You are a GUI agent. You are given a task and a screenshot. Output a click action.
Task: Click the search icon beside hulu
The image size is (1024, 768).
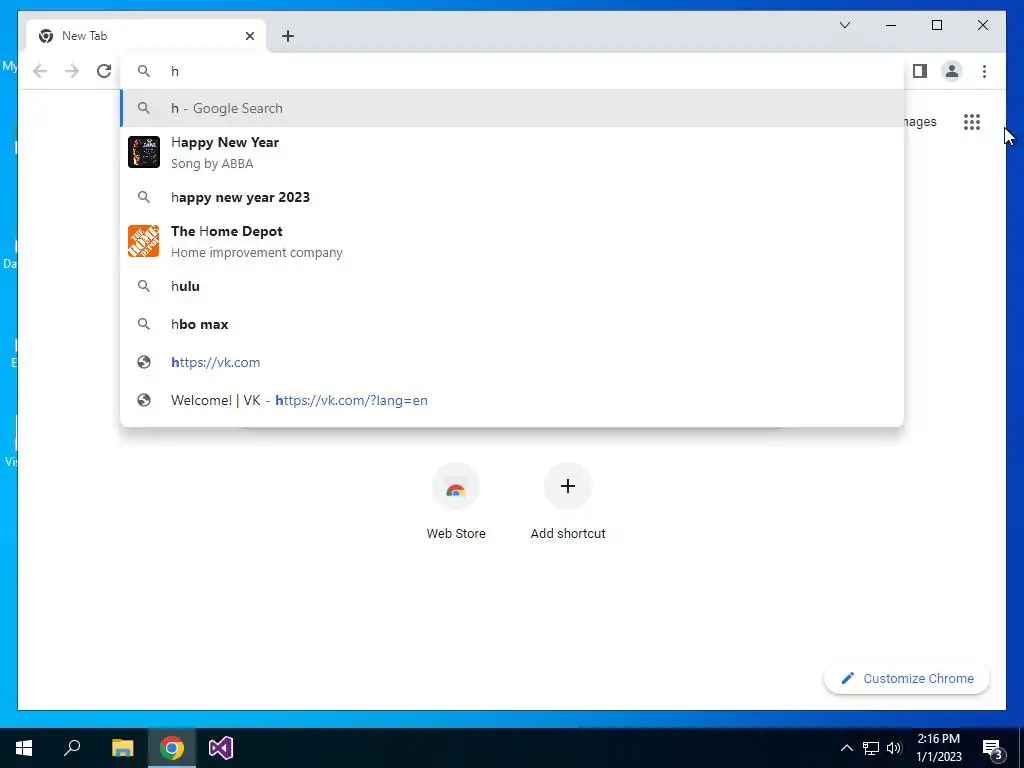point(144,286)
